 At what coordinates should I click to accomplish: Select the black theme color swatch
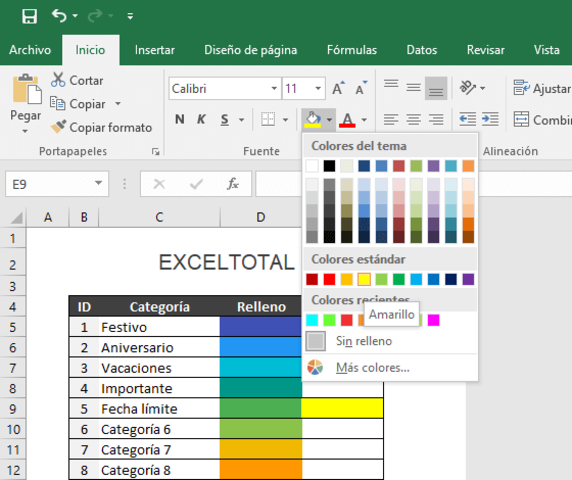click(x=329, y=166)
